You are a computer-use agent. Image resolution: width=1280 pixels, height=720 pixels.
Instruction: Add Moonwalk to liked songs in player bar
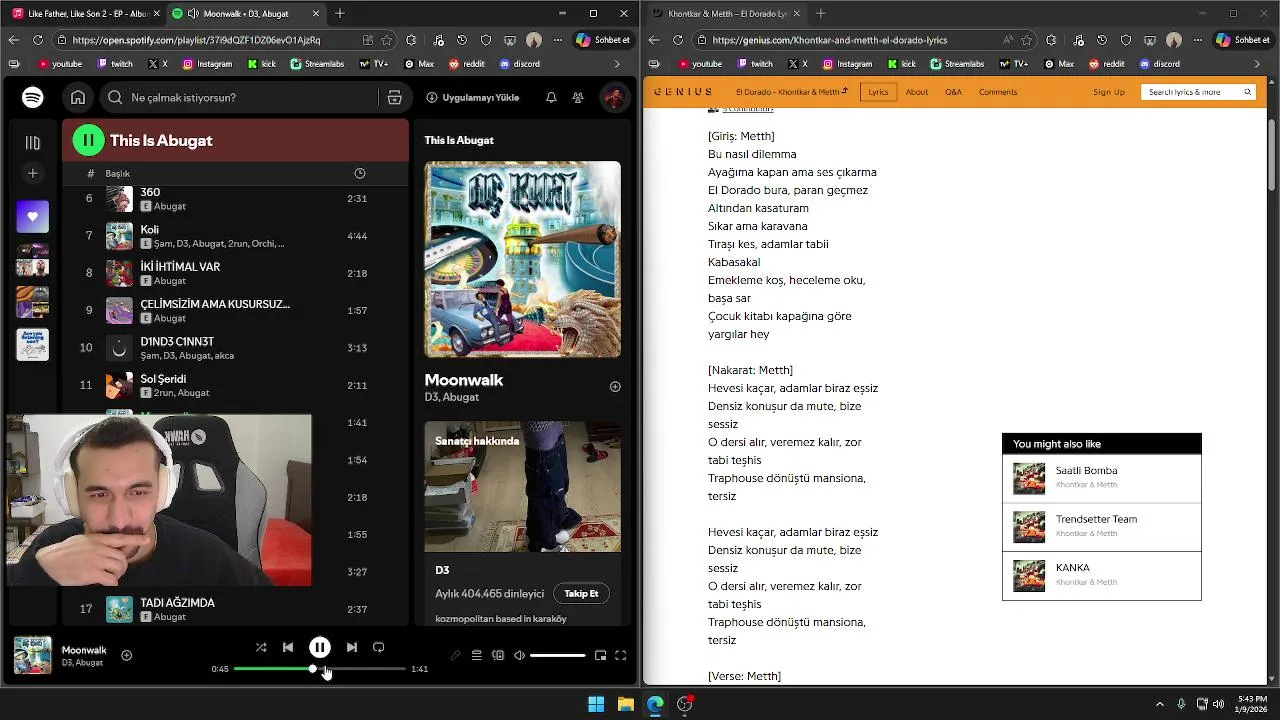(126, 655)
